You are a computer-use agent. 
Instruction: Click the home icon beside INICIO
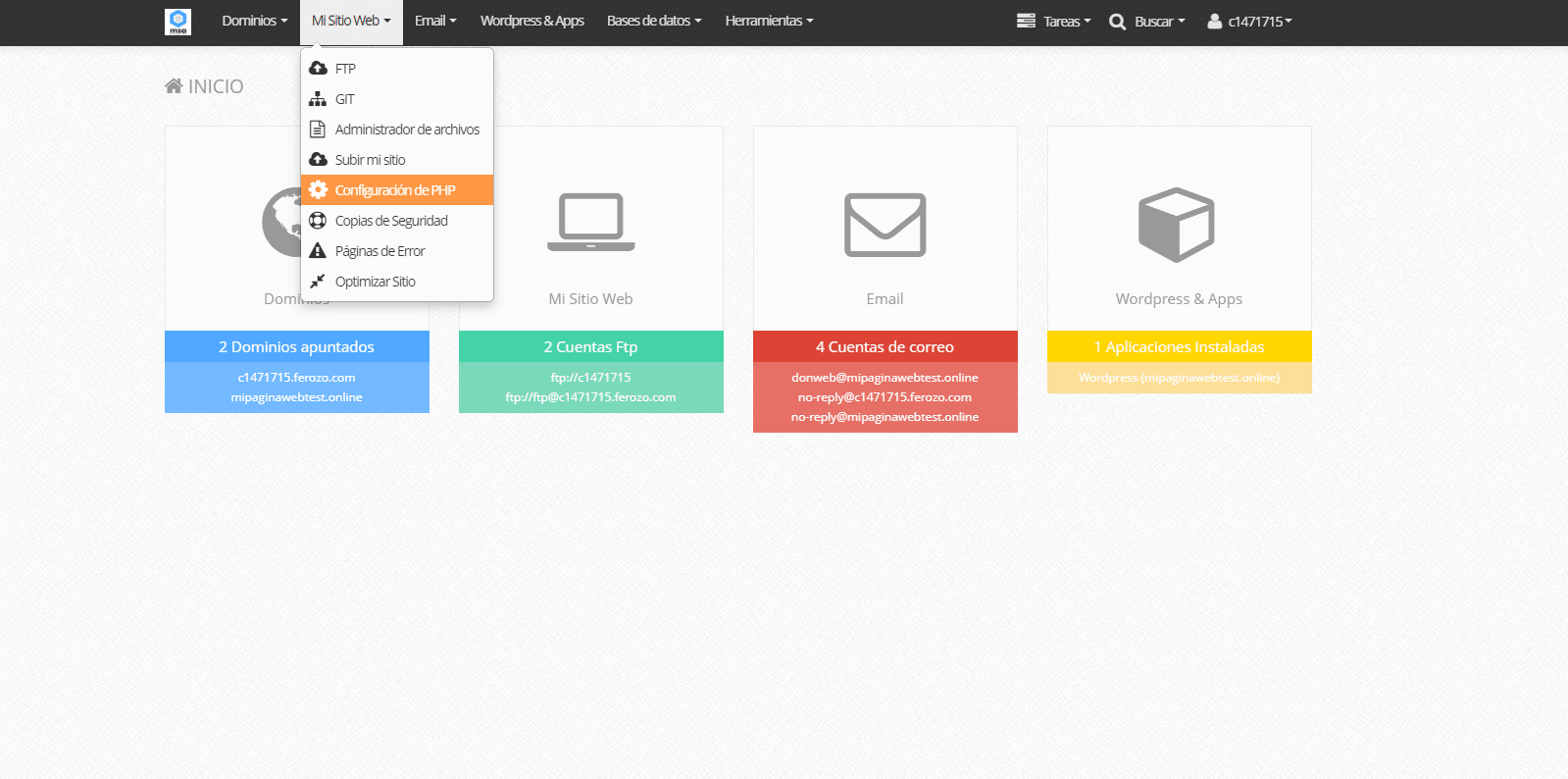(174, 86)
